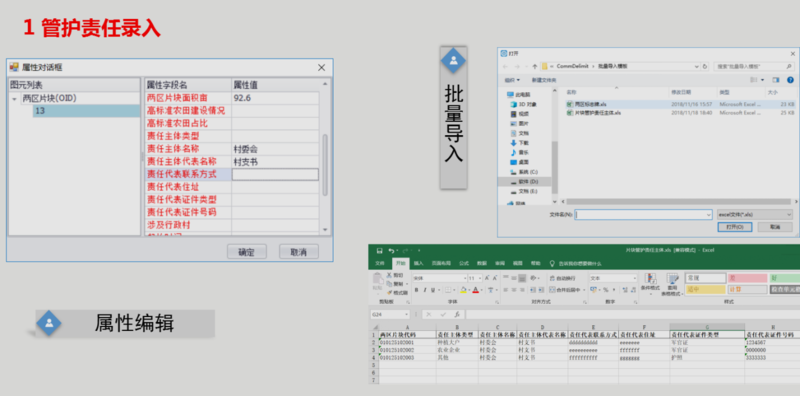This screenshot has height=396, width=800.
Task: Open the number format dropdown showing 文本
Action: (x=635, y=278)
